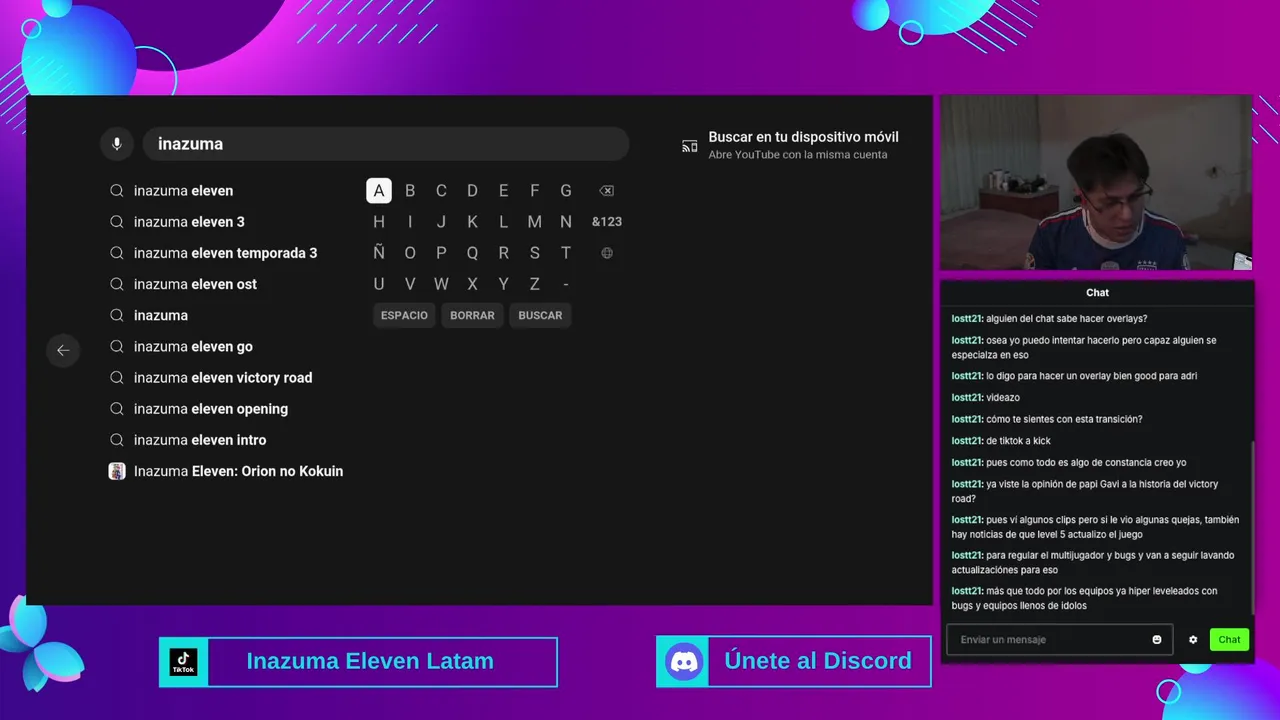Click the letter H key
This screenshot has width=1280, height=720.
point(379,222)
